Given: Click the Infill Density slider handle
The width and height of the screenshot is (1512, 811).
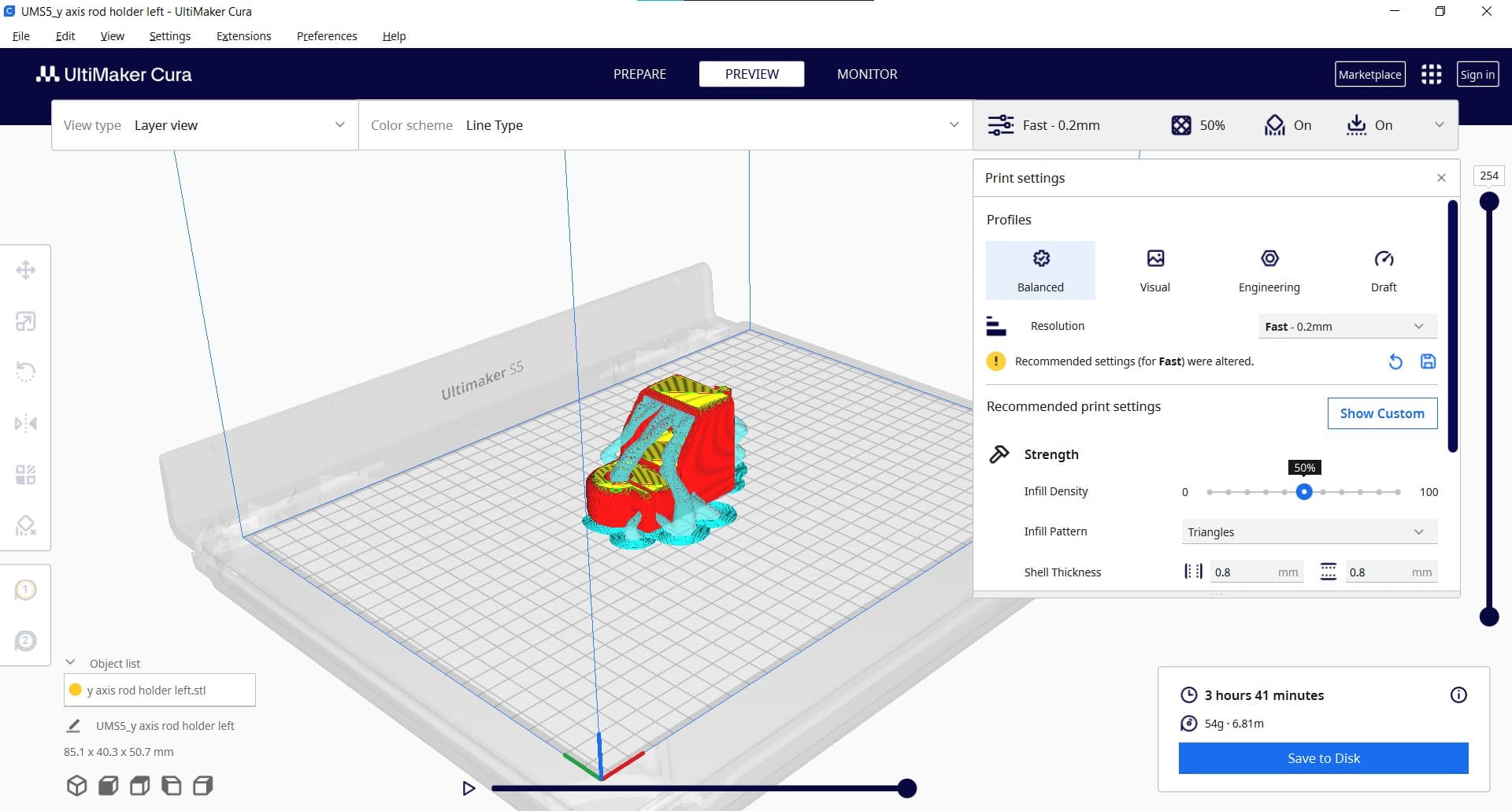Looking at the screenshot, I should (1304, 491).
